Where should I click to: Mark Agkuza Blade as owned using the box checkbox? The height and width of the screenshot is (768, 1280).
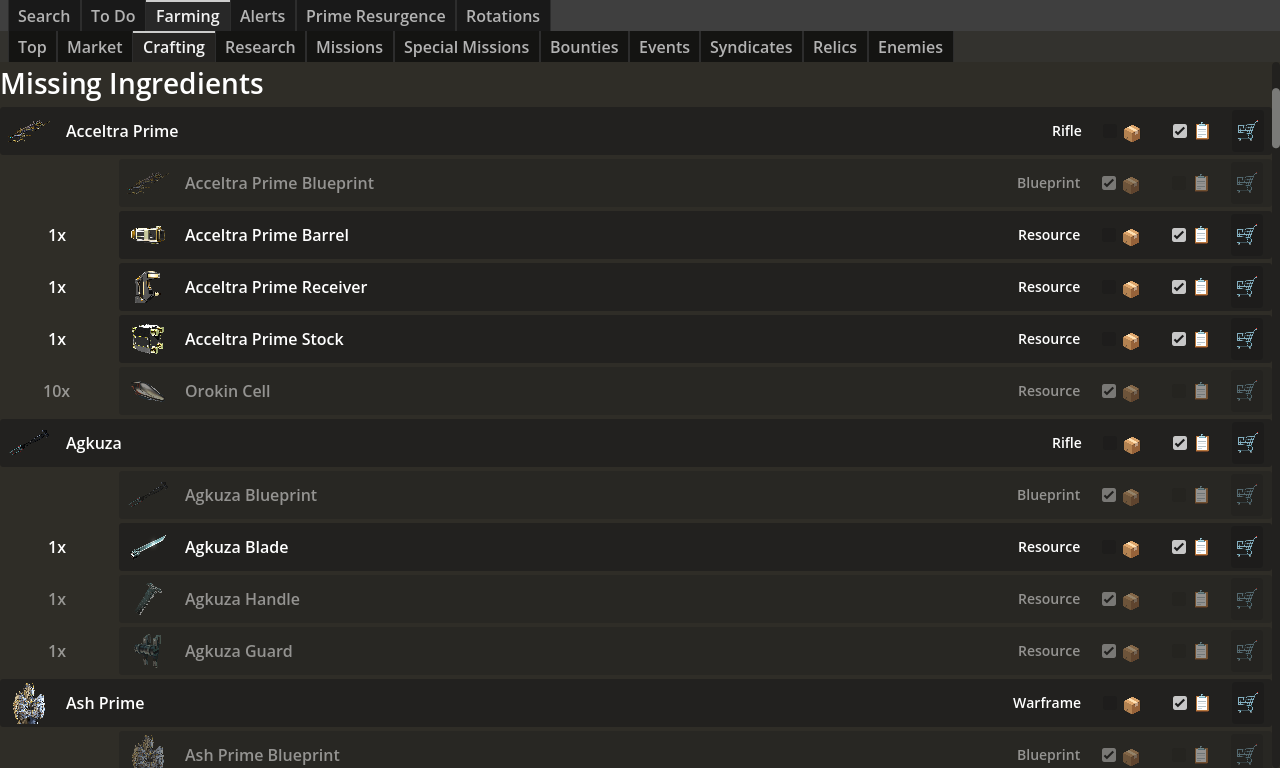pyautogui.click(x=1110, y=547)
